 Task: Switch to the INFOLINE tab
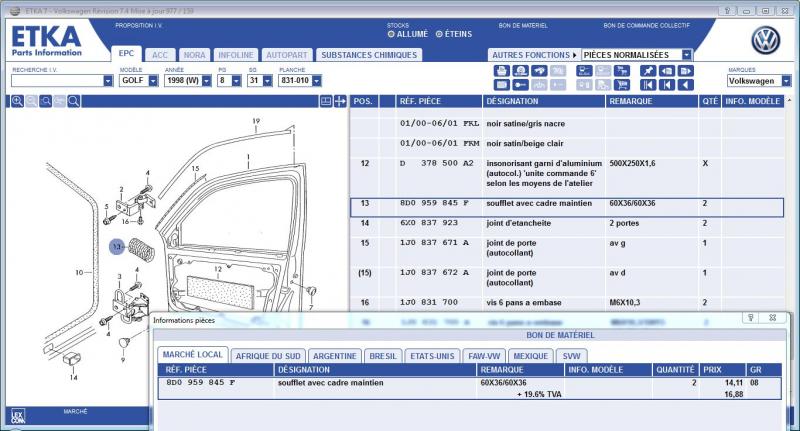coord(236,55)
